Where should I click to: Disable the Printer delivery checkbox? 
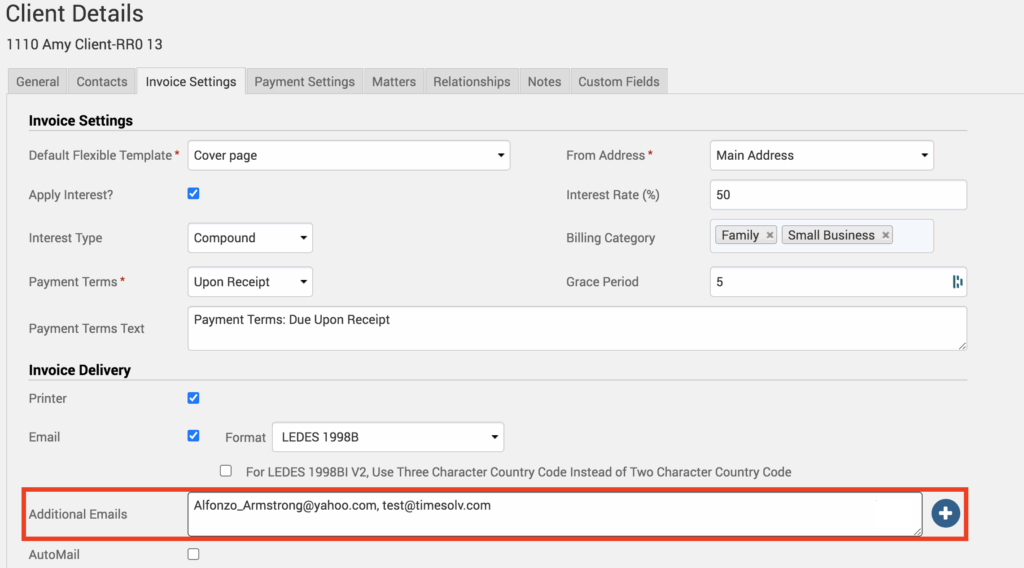click(194, 398)
